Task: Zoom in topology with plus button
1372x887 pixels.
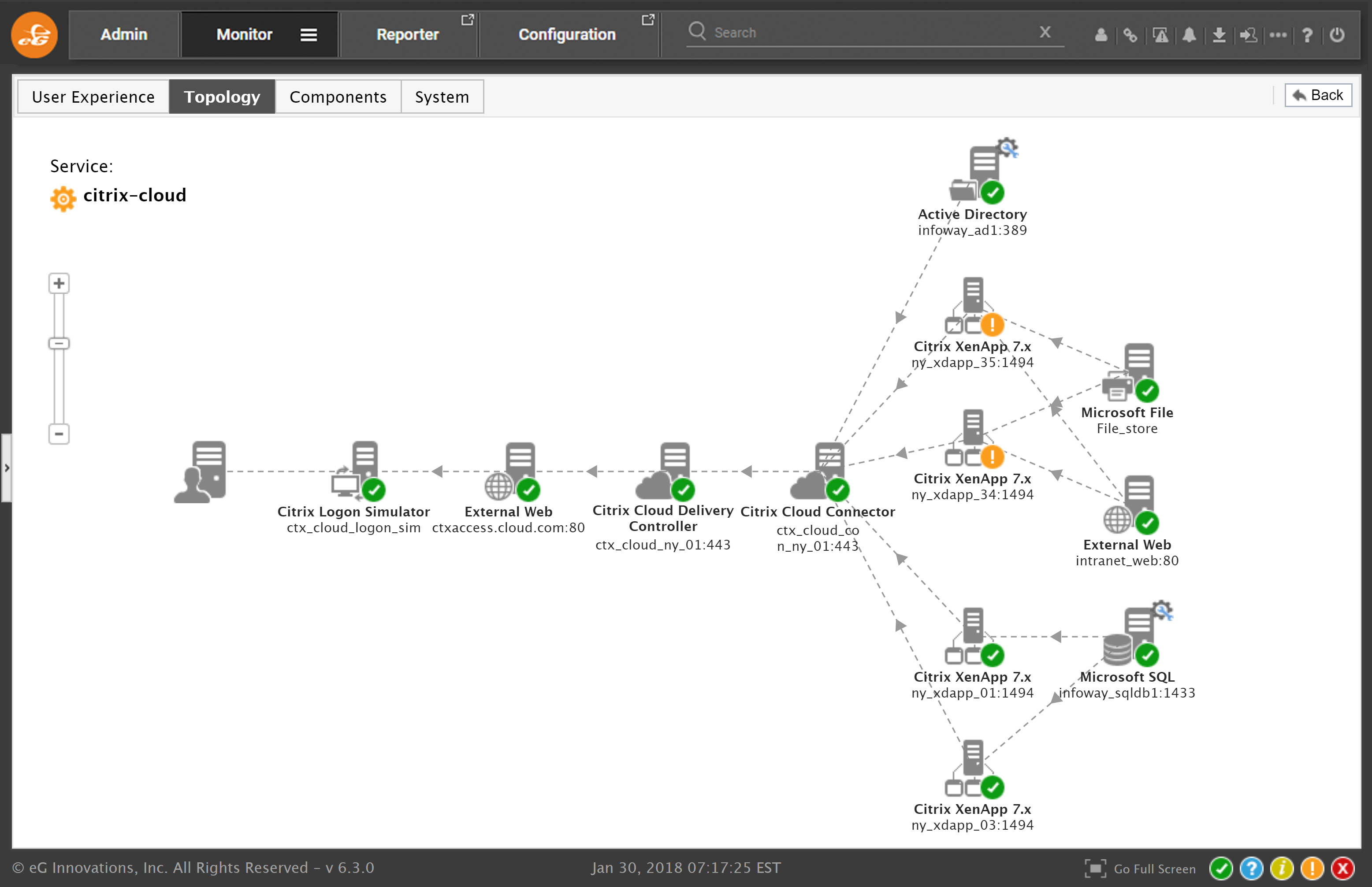Action: click(x=59, y=283)
